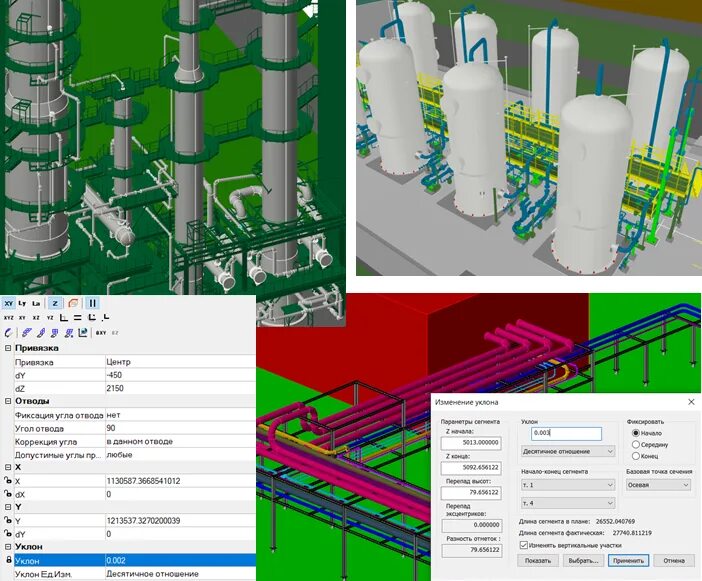Click the orange bend shape icon
Viewport: 702px width, 581px height.
pyautogui.click(x=73, y=303)
